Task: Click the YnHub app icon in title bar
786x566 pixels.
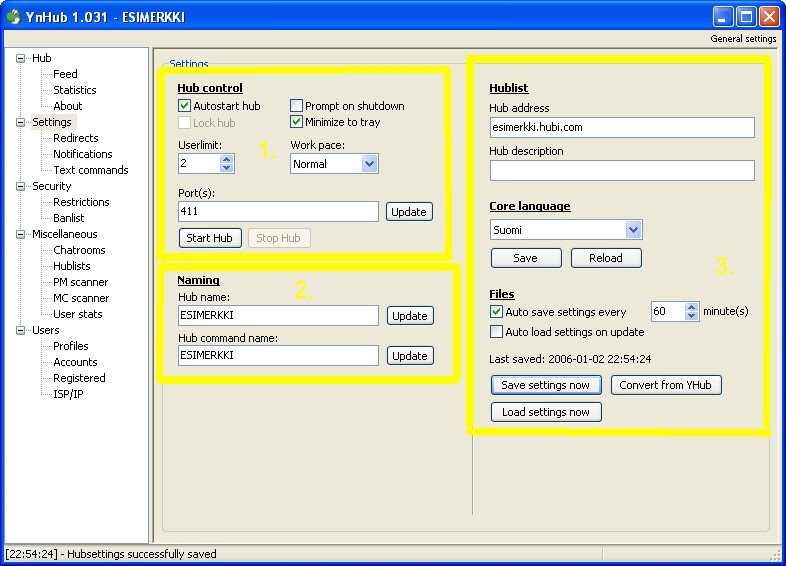Action: pyautogui.click(x=14, y=17)
